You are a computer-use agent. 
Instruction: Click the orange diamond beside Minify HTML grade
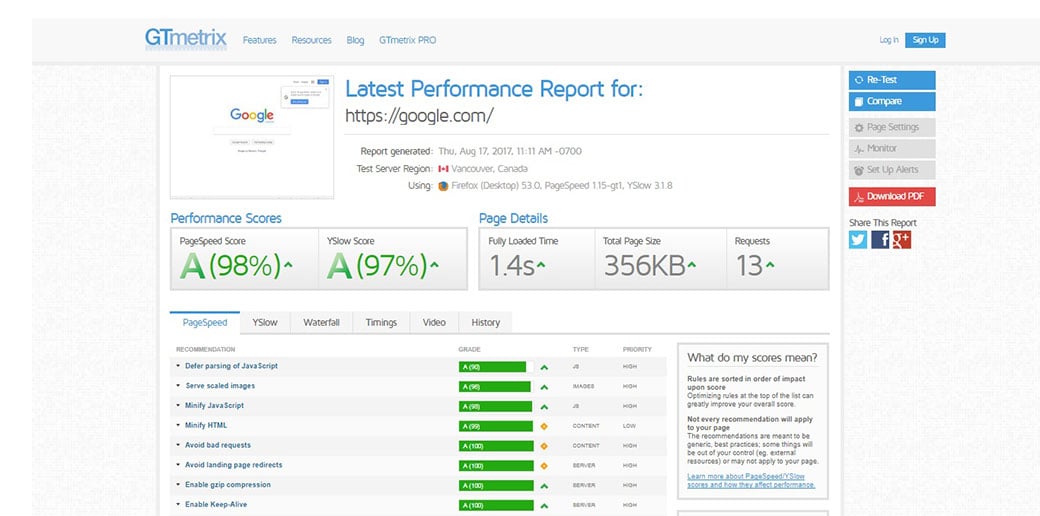click(x=544, y=426)
